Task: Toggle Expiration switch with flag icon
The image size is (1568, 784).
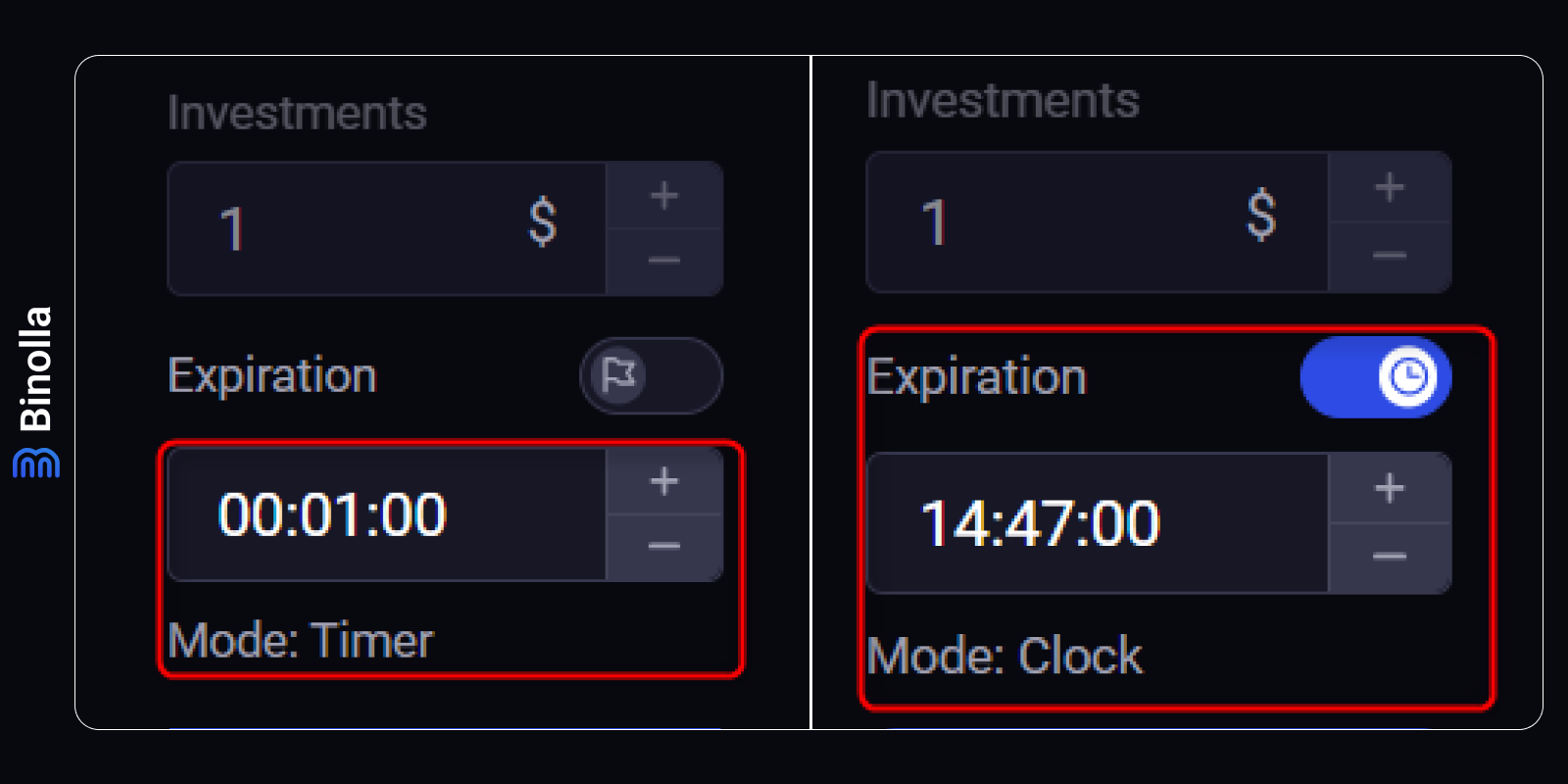Action: [651, 375]
